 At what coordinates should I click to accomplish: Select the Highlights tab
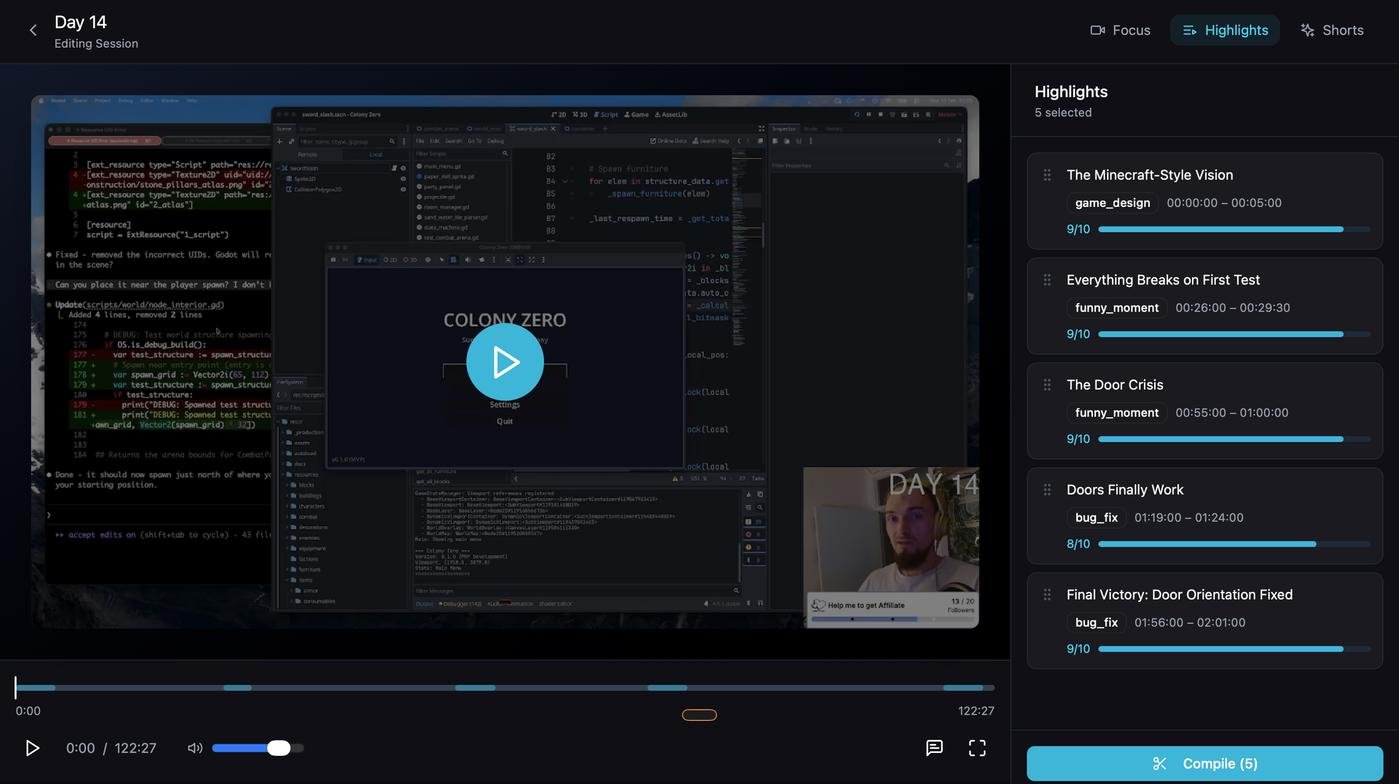[x=1225, y=30]
